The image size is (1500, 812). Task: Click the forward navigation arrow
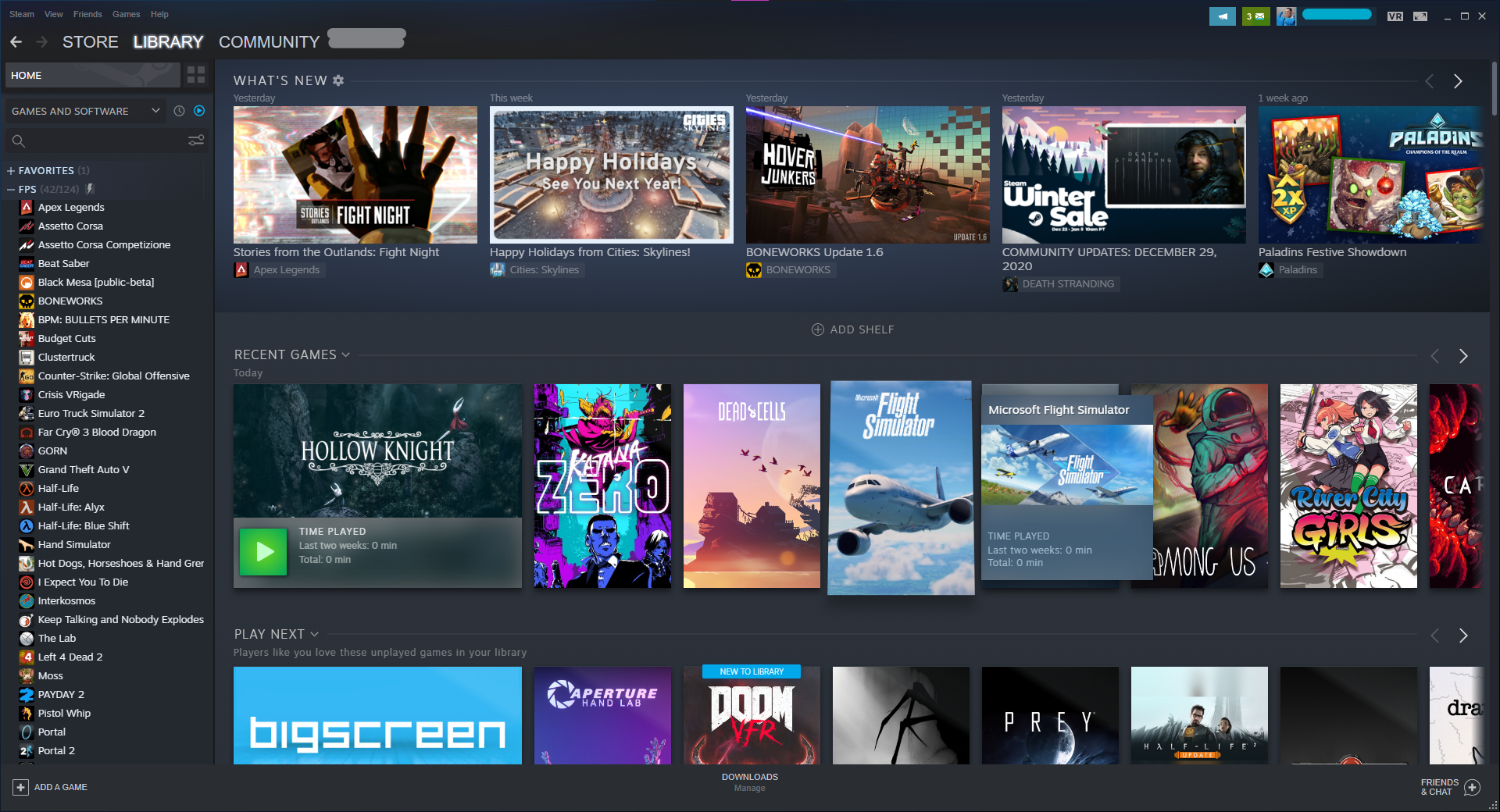(42, 41)
